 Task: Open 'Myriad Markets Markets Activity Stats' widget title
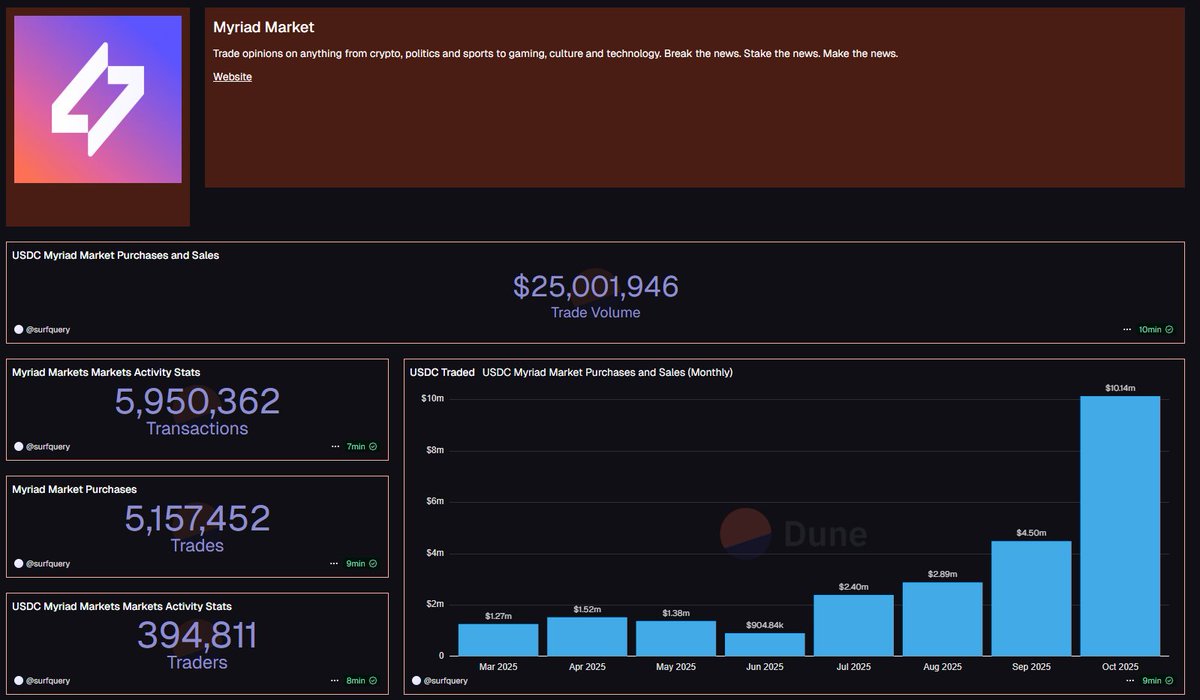(106, 372)
